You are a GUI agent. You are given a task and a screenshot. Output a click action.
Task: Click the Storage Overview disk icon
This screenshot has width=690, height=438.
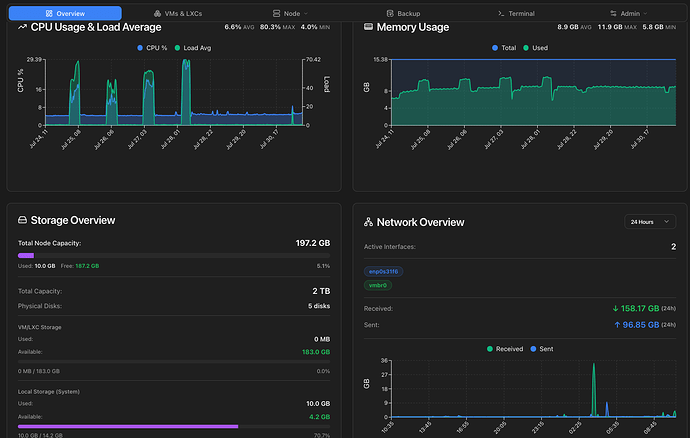(22, 220)
